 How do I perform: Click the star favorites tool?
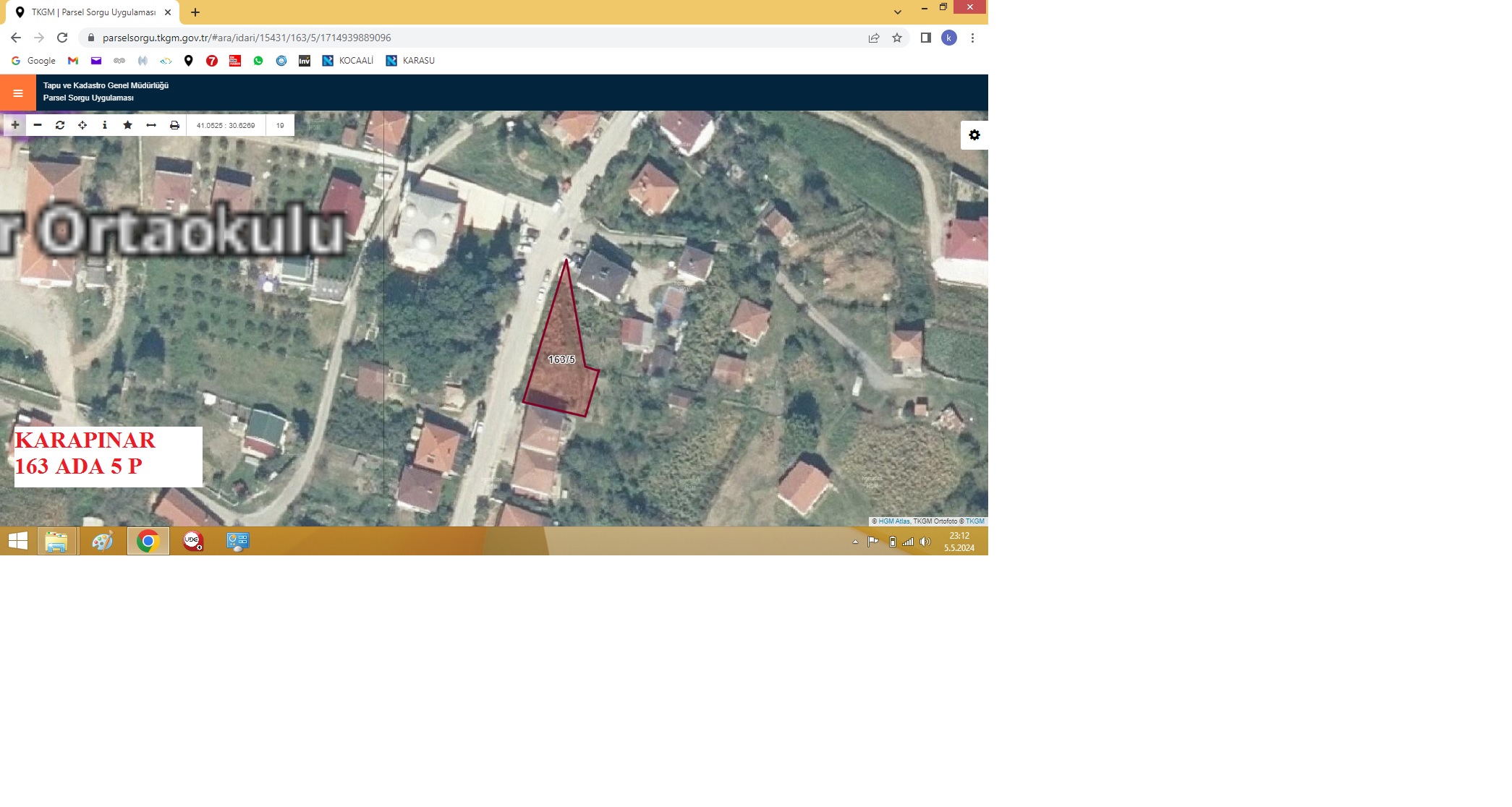(x=128, y=125)
